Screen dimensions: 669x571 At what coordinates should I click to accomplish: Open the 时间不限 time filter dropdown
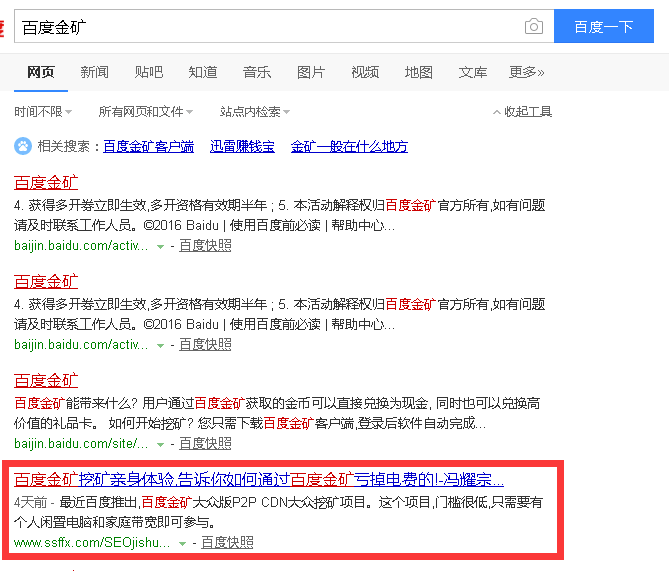coord(43,112)
